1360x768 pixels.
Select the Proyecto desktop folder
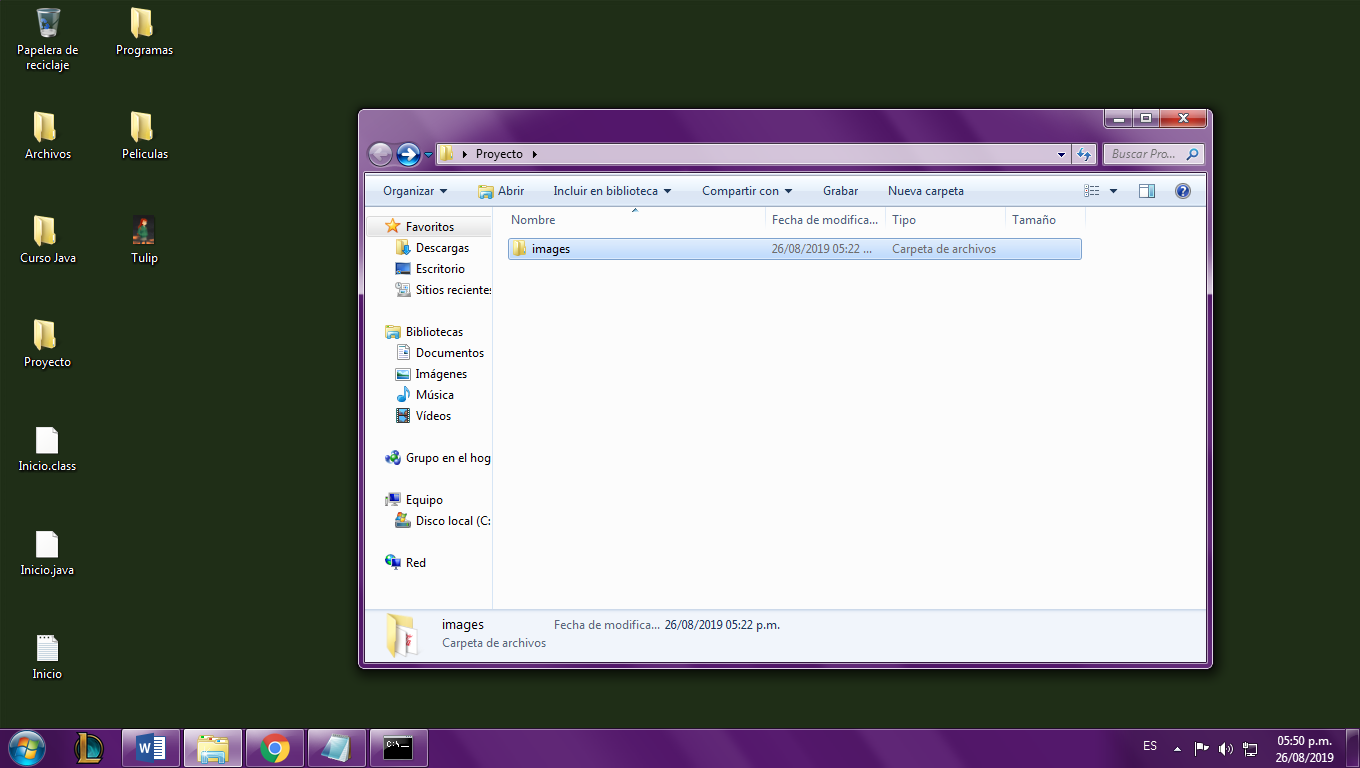pos(47,344)
